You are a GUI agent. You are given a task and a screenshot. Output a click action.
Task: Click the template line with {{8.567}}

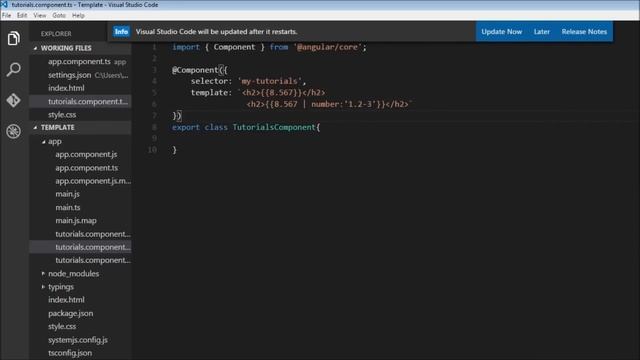[258, 93]
